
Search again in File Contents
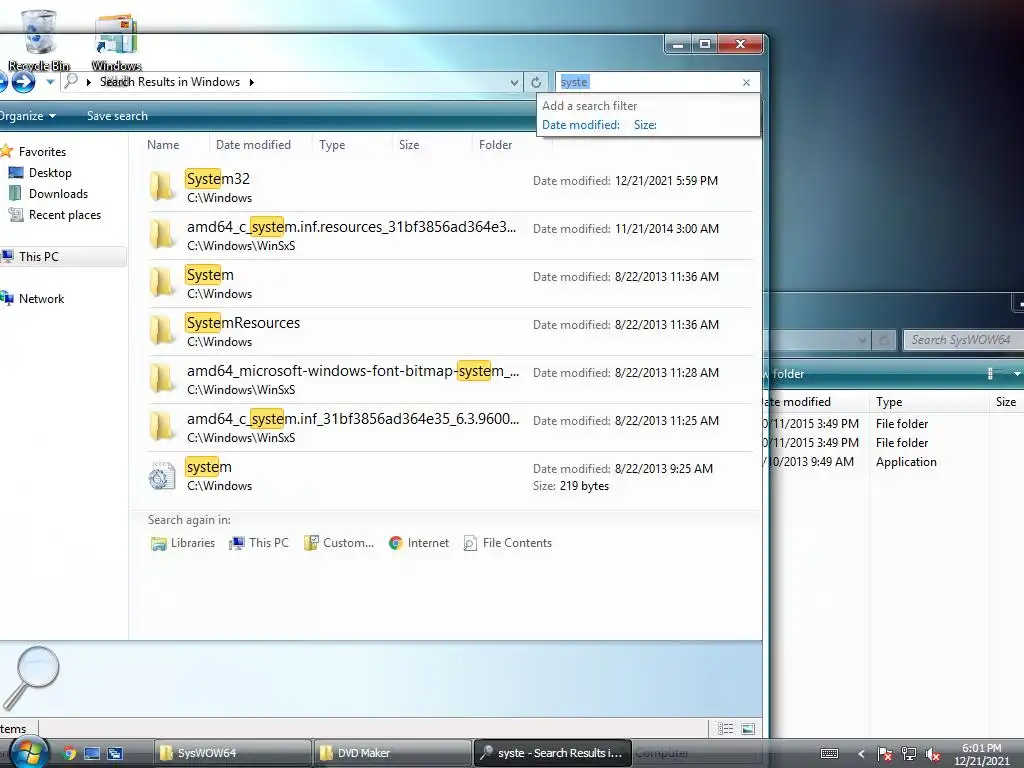[507, 543]
